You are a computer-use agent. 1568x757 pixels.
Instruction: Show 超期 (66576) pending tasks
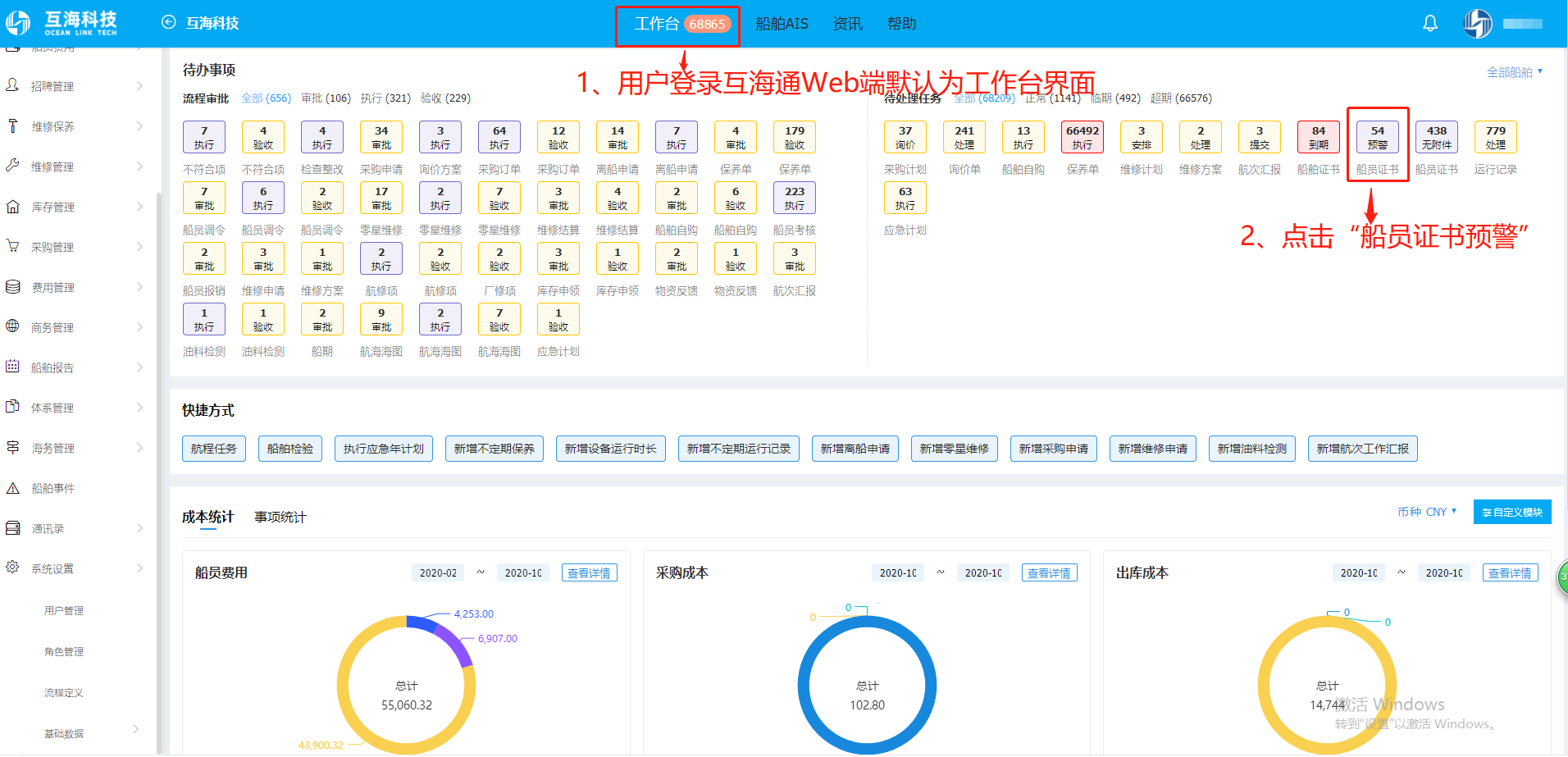point(1181,98)
